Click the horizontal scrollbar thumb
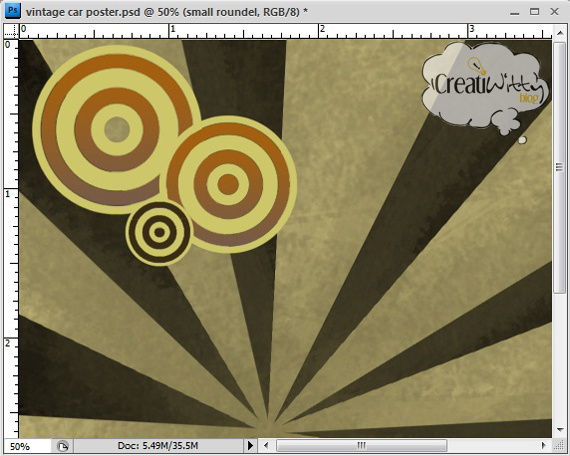 pos(361,445)
